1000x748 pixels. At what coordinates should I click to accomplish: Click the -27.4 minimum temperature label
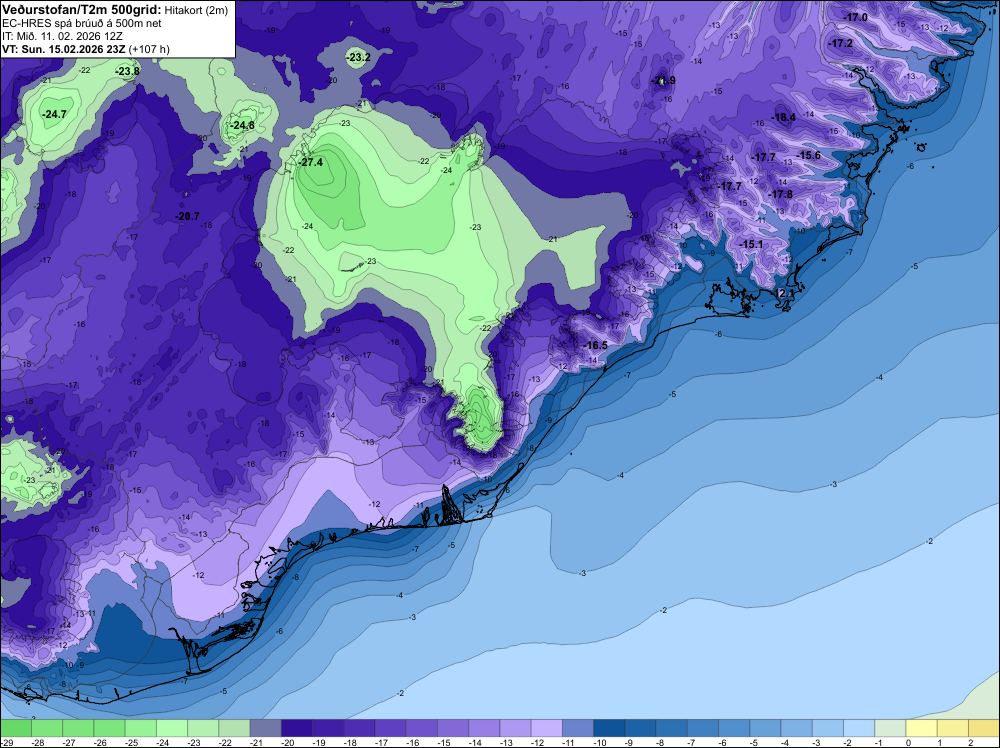coord(311,163)
